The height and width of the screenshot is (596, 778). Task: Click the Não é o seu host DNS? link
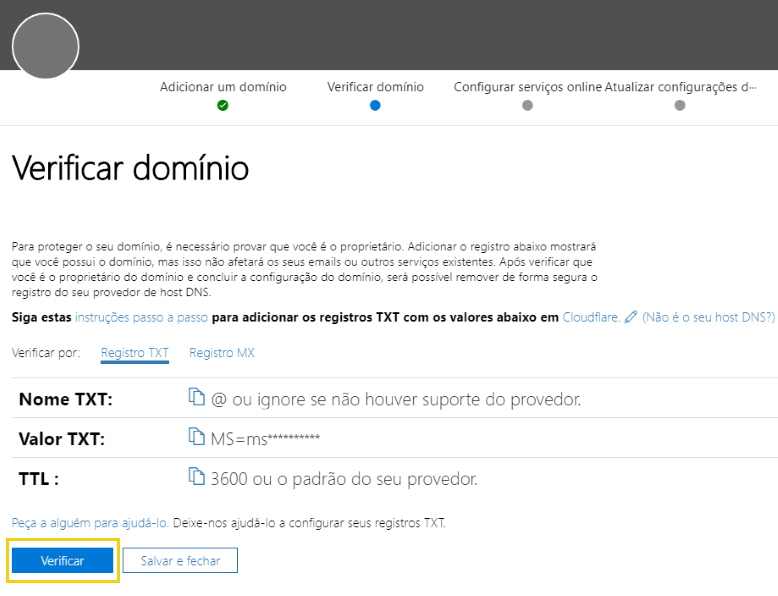(x=708, y=317)
